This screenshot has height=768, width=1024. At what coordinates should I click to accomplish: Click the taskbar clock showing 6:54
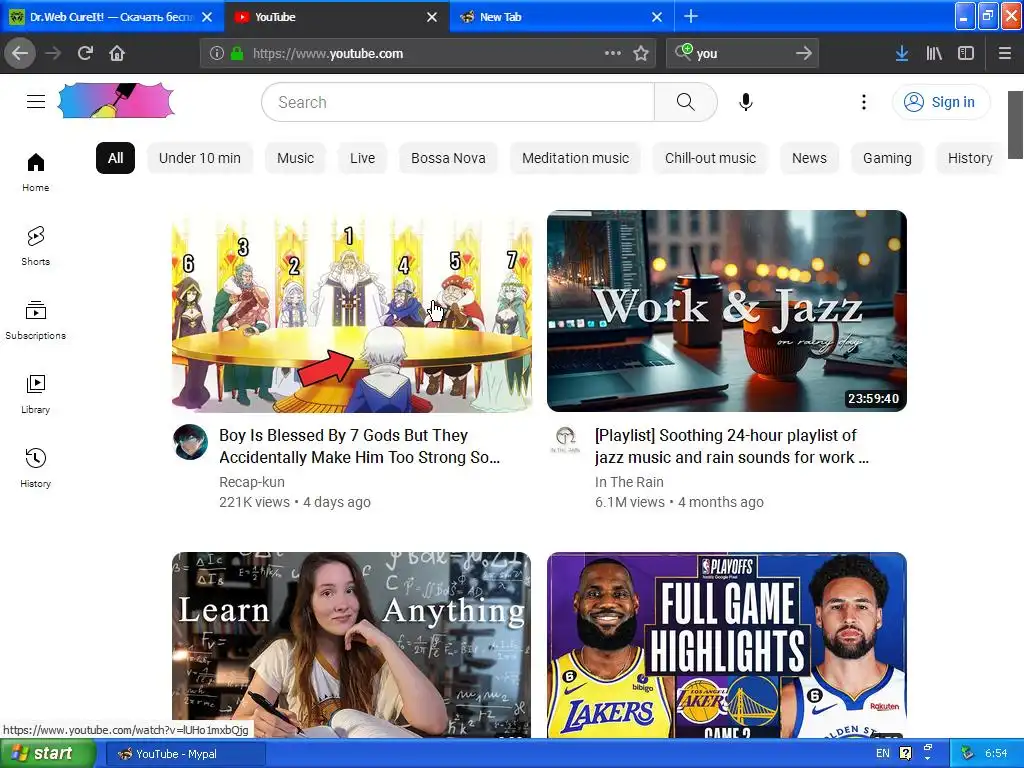[996, 753]
